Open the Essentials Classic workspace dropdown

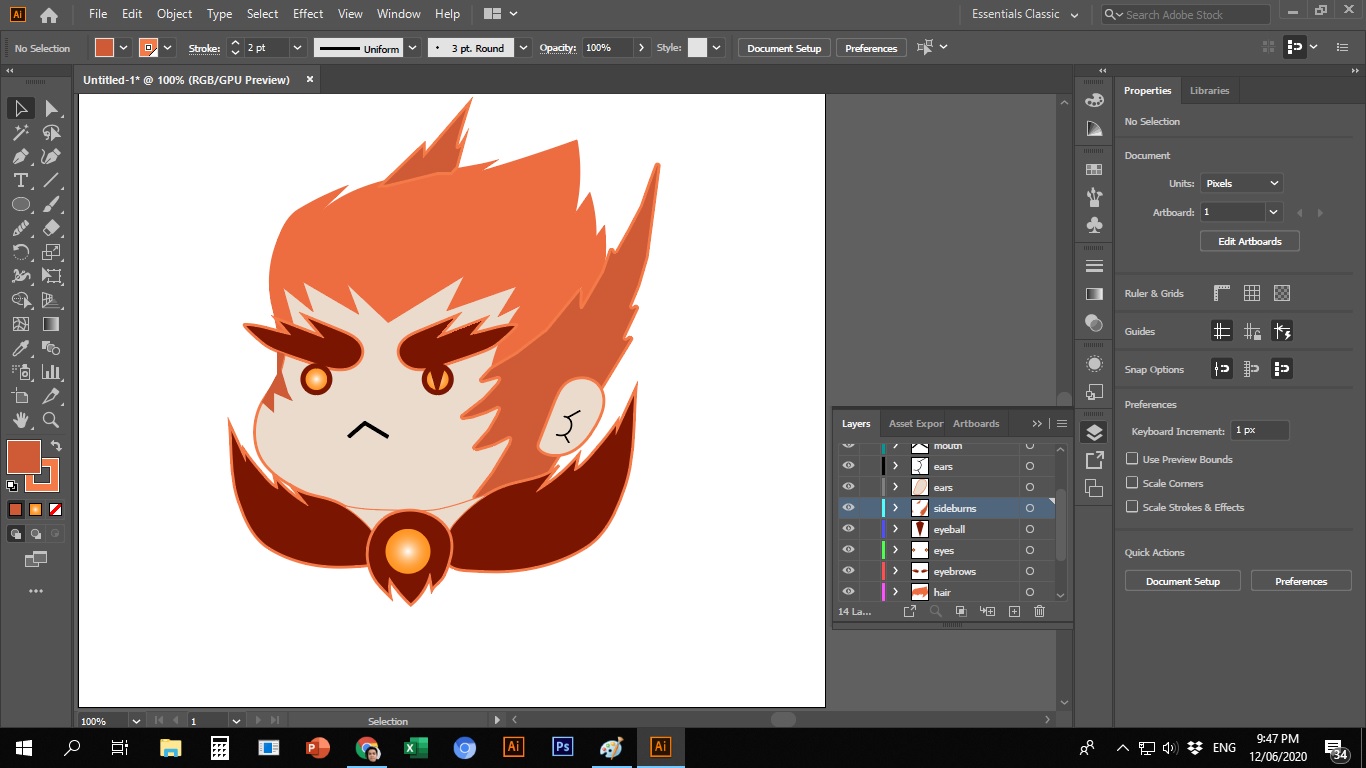click(x=1025, y=14)
